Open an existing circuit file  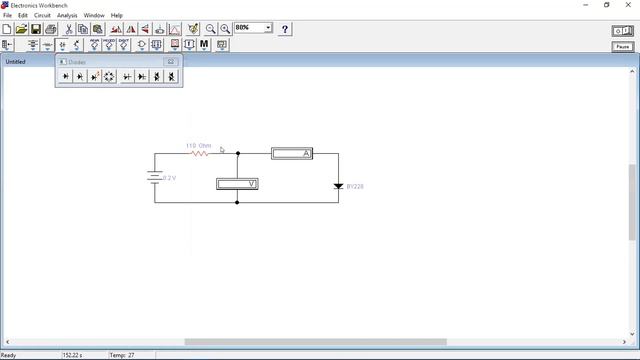point(21,29)
